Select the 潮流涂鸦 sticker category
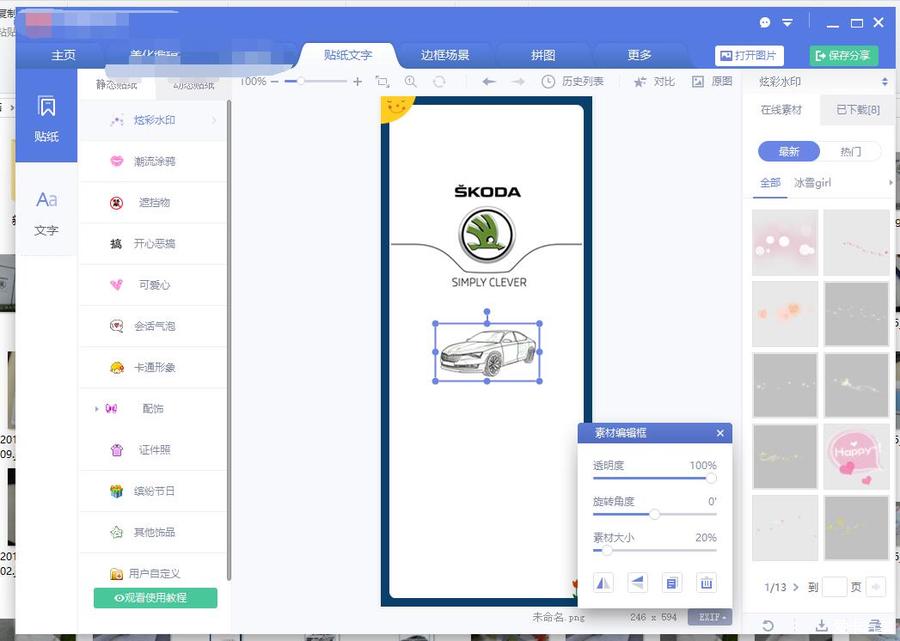This screenshot has height=641, width=900. point(153,162)
